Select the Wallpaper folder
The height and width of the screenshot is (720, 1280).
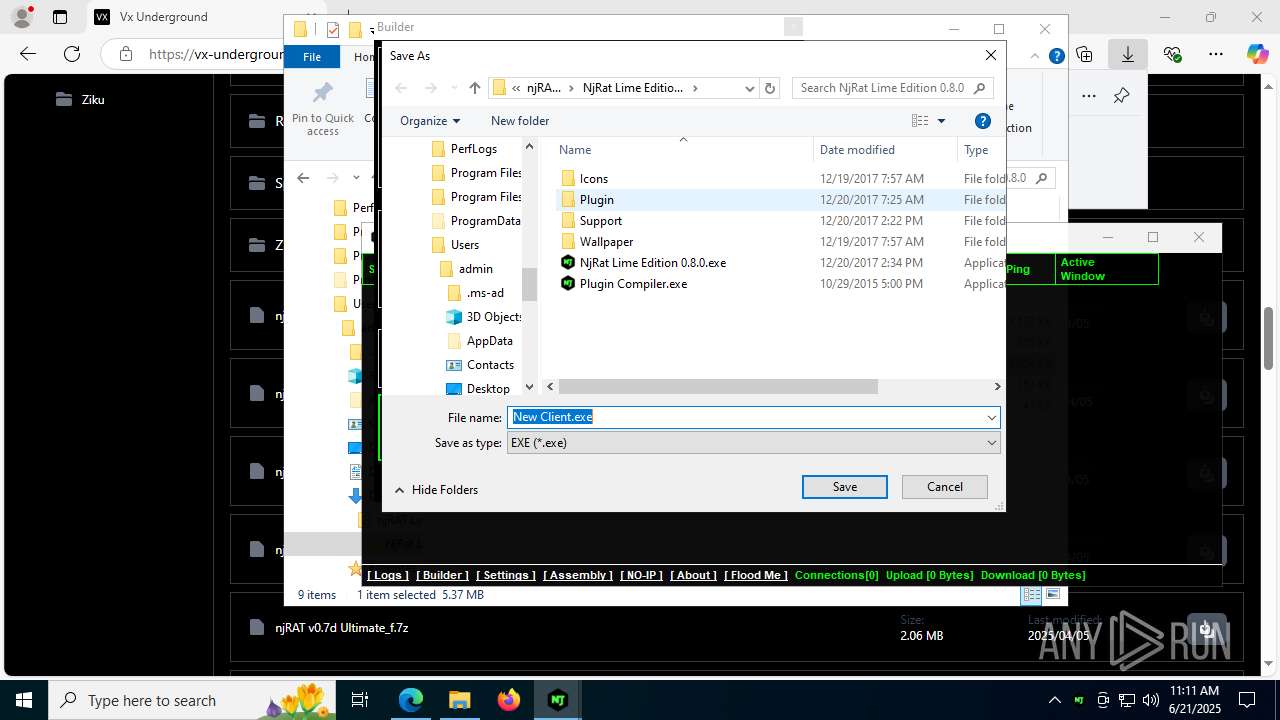click(607, 241)
